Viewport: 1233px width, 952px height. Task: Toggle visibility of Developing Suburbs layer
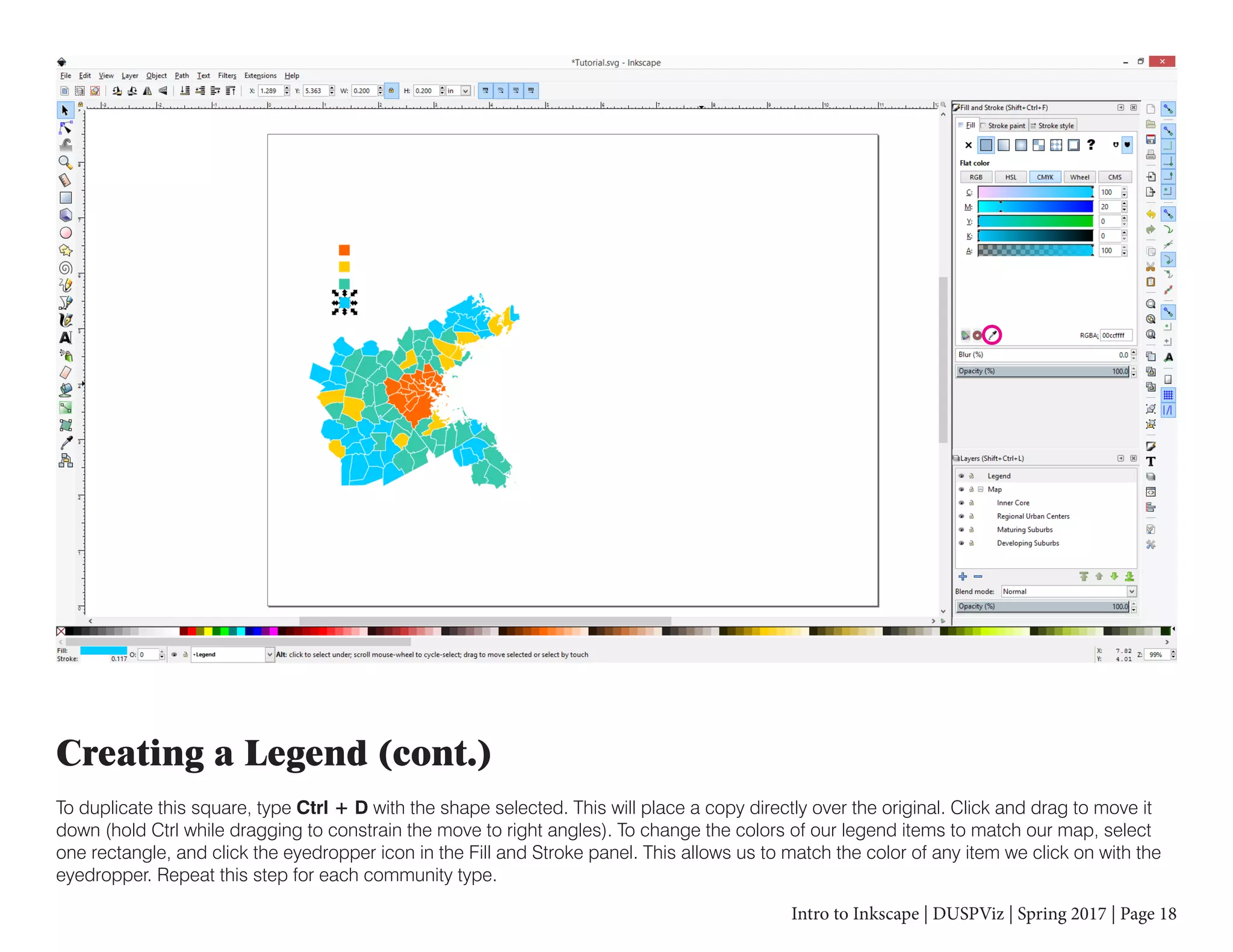pos(961,543)
